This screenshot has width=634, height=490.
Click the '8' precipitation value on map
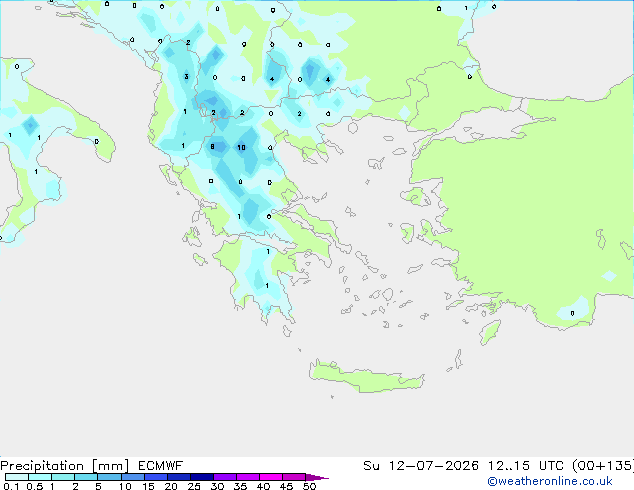pos(212,147)
